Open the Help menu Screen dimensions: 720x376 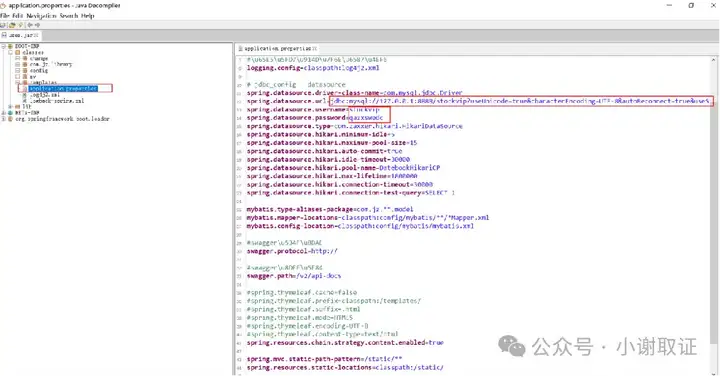(x=88, y=16)
